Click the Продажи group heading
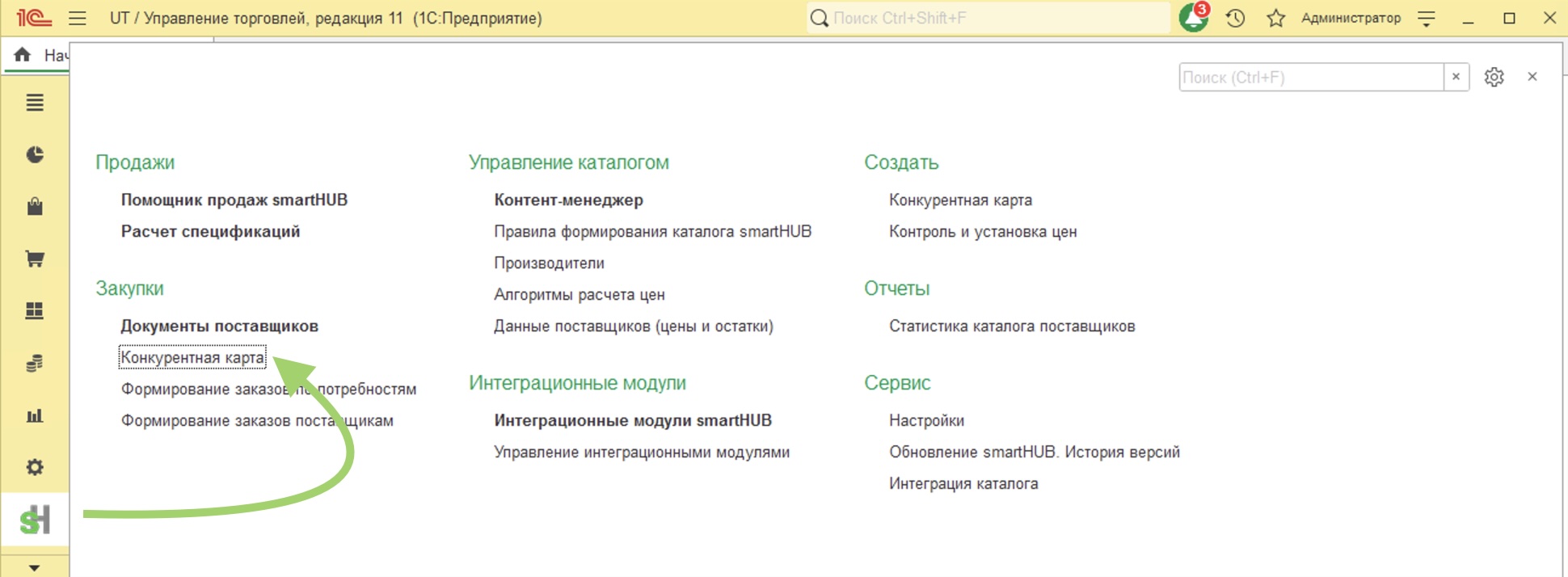Image resolution: width=1568 pixels, height=577 pixels. [135, 162]
